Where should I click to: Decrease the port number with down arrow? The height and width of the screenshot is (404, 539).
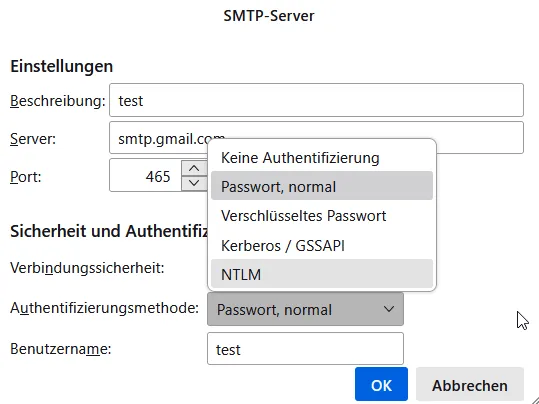pos(194,183)
